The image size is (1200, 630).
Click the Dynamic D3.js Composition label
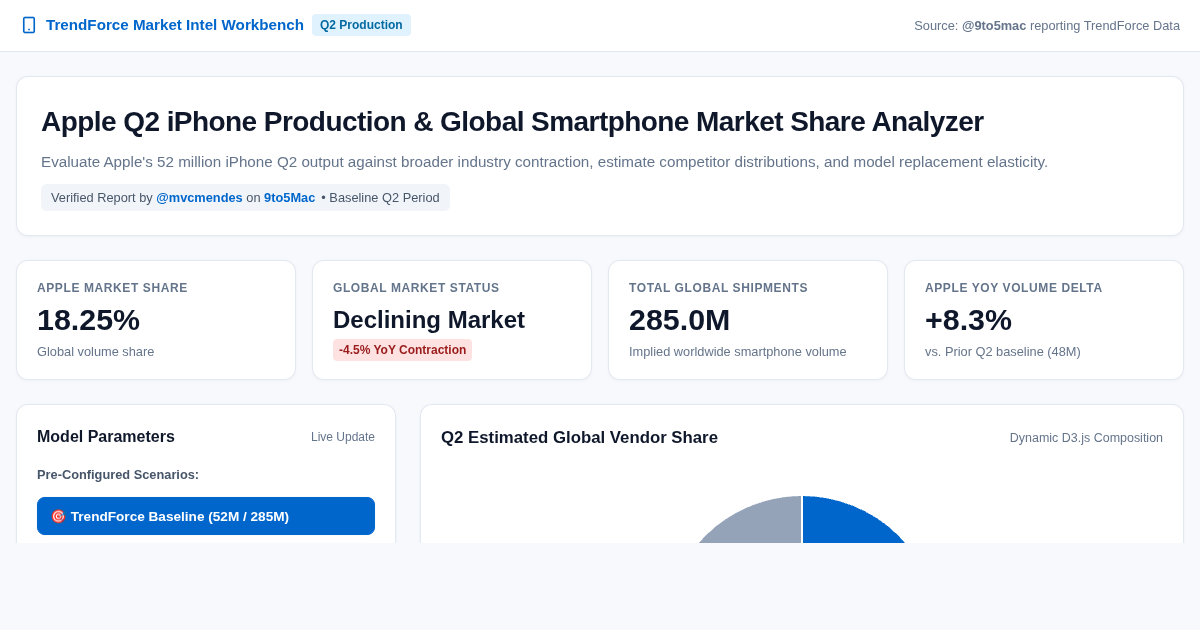click(x=1086, y=438)
